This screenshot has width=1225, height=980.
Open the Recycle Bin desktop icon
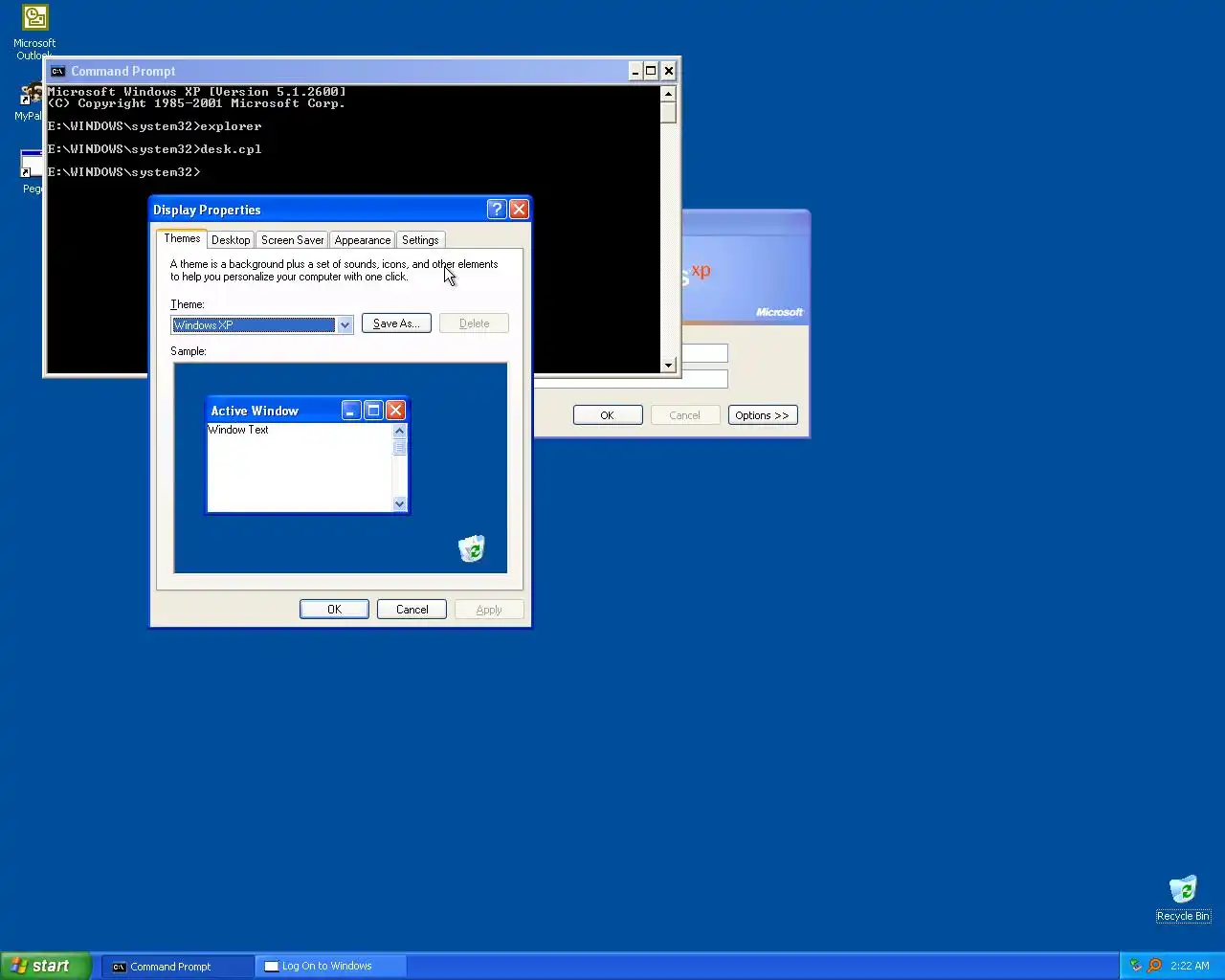point(1183,899)
